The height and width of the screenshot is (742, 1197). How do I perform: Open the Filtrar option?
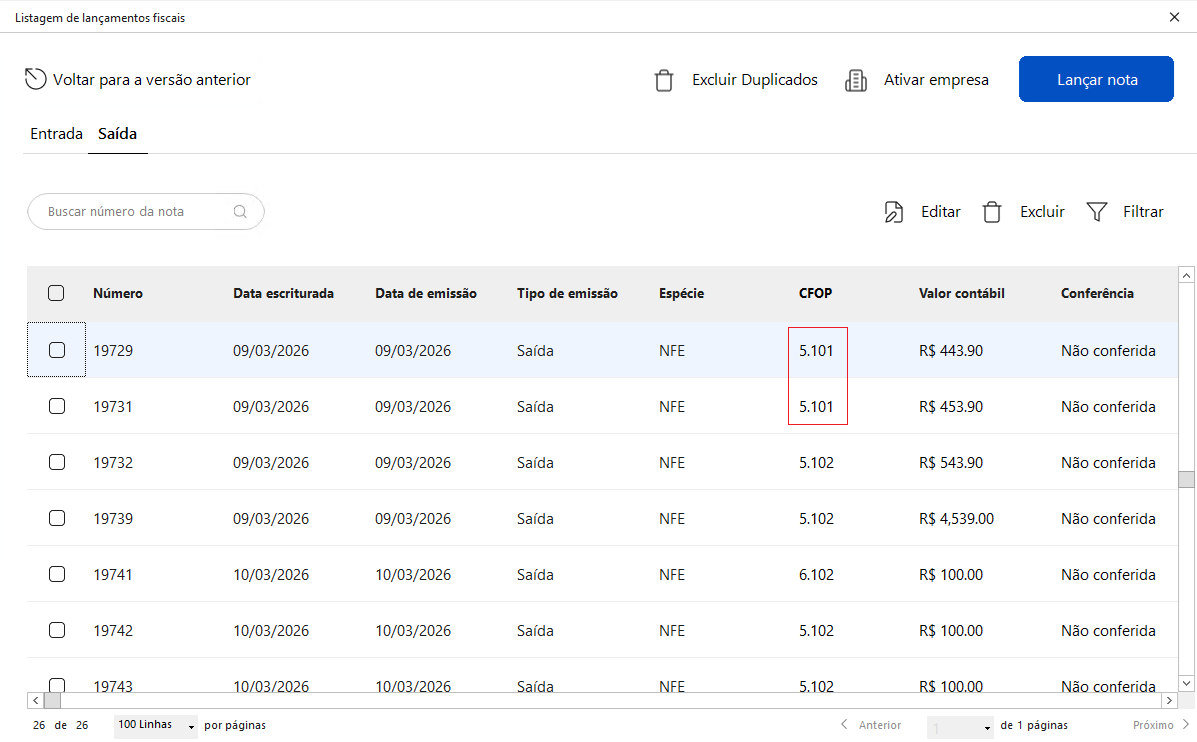click(1143, 211)
